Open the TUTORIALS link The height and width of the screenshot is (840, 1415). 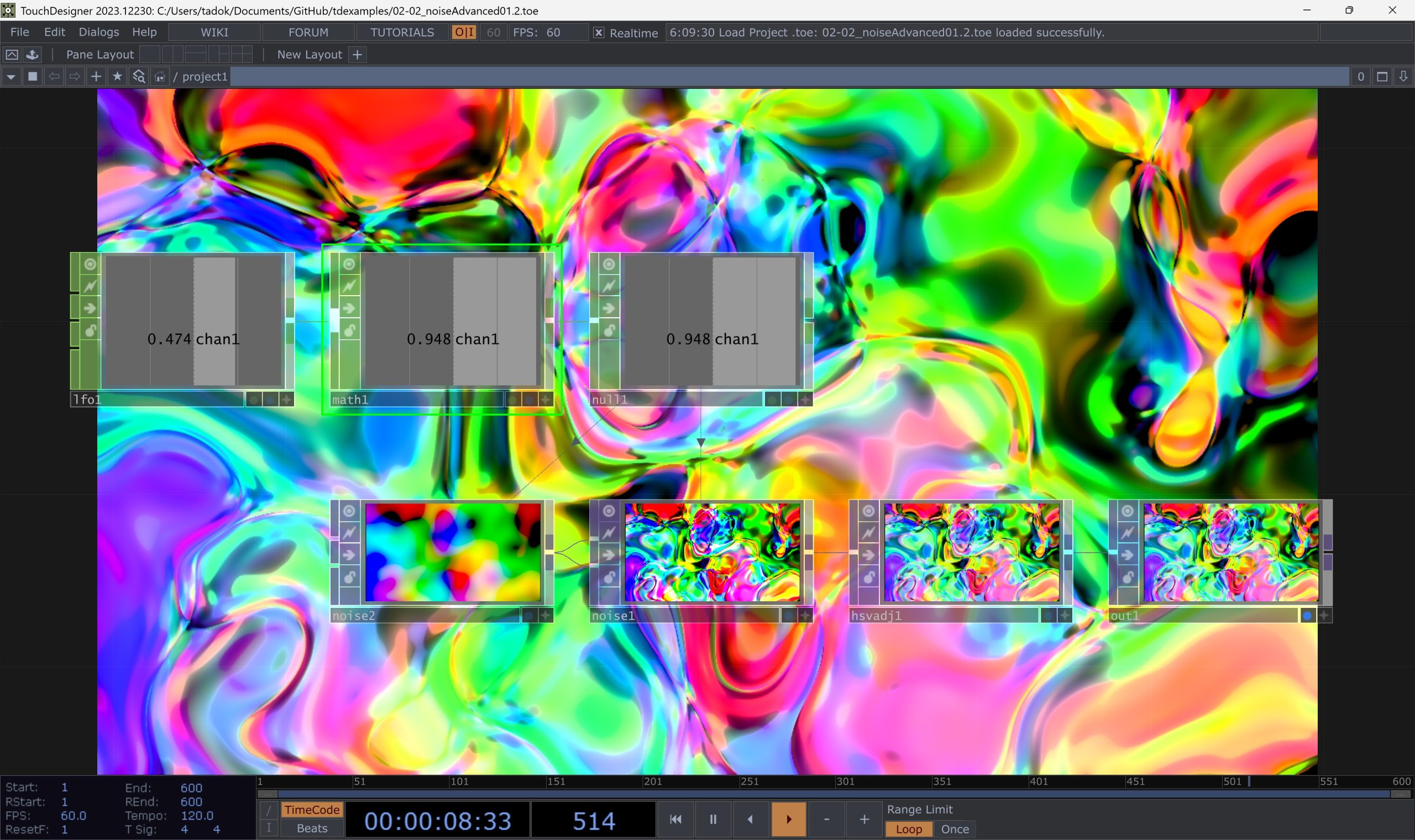tap(402, 32)
